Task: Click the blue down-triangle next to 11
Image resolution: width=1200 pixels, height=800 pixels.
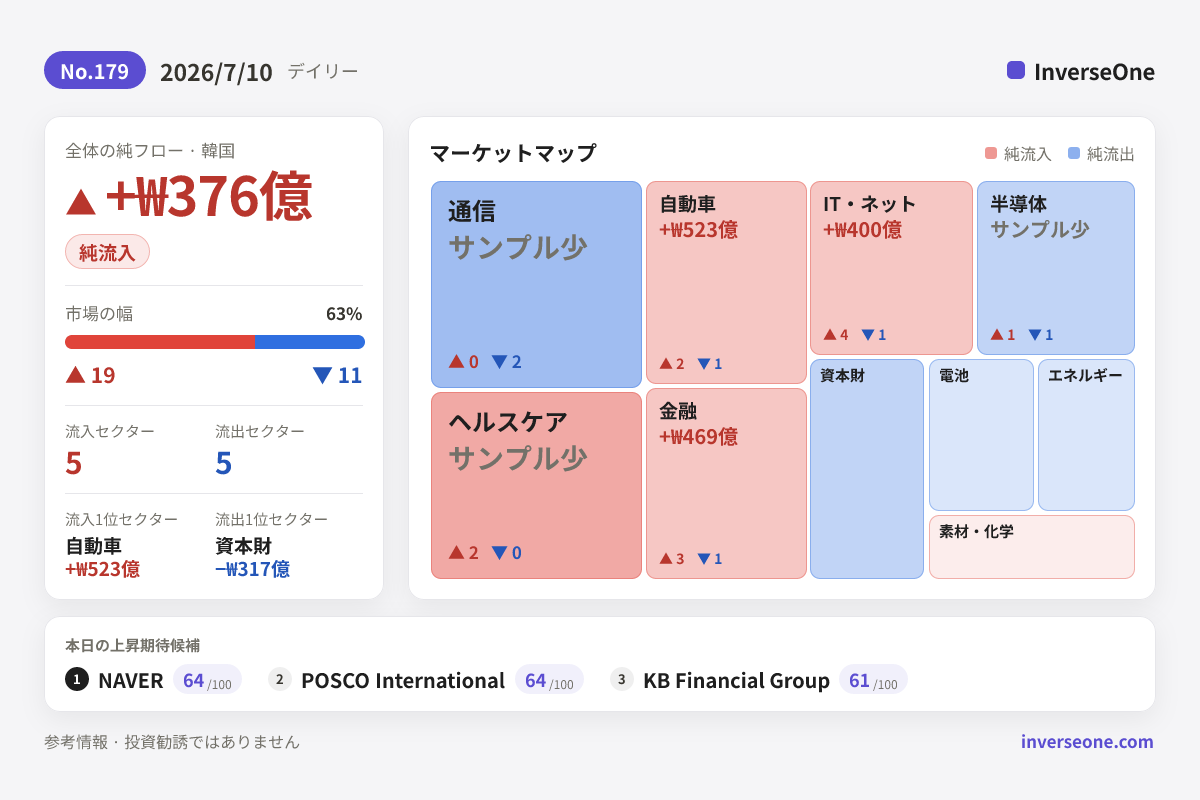Action: [322, 375]
